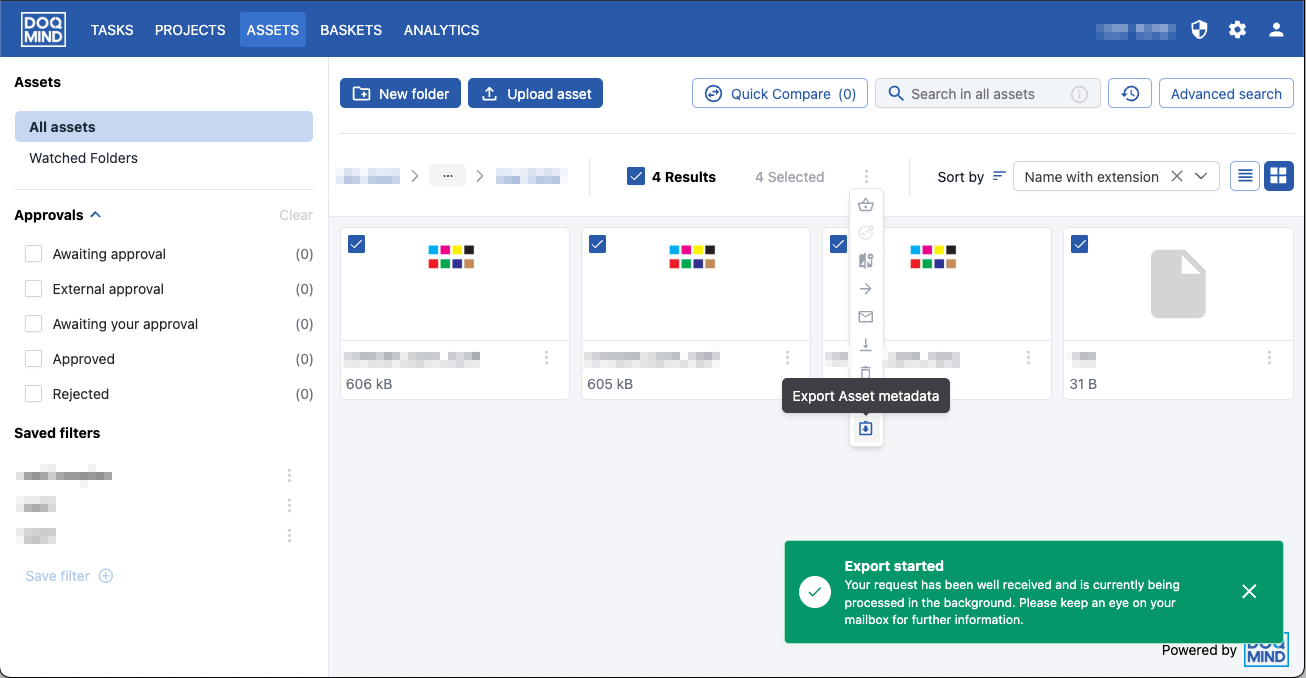The image size is (1306, 678).
Task: Deselect the 606 kB asset checkbox
Action: pyautogui.click(x=357, y=244)
